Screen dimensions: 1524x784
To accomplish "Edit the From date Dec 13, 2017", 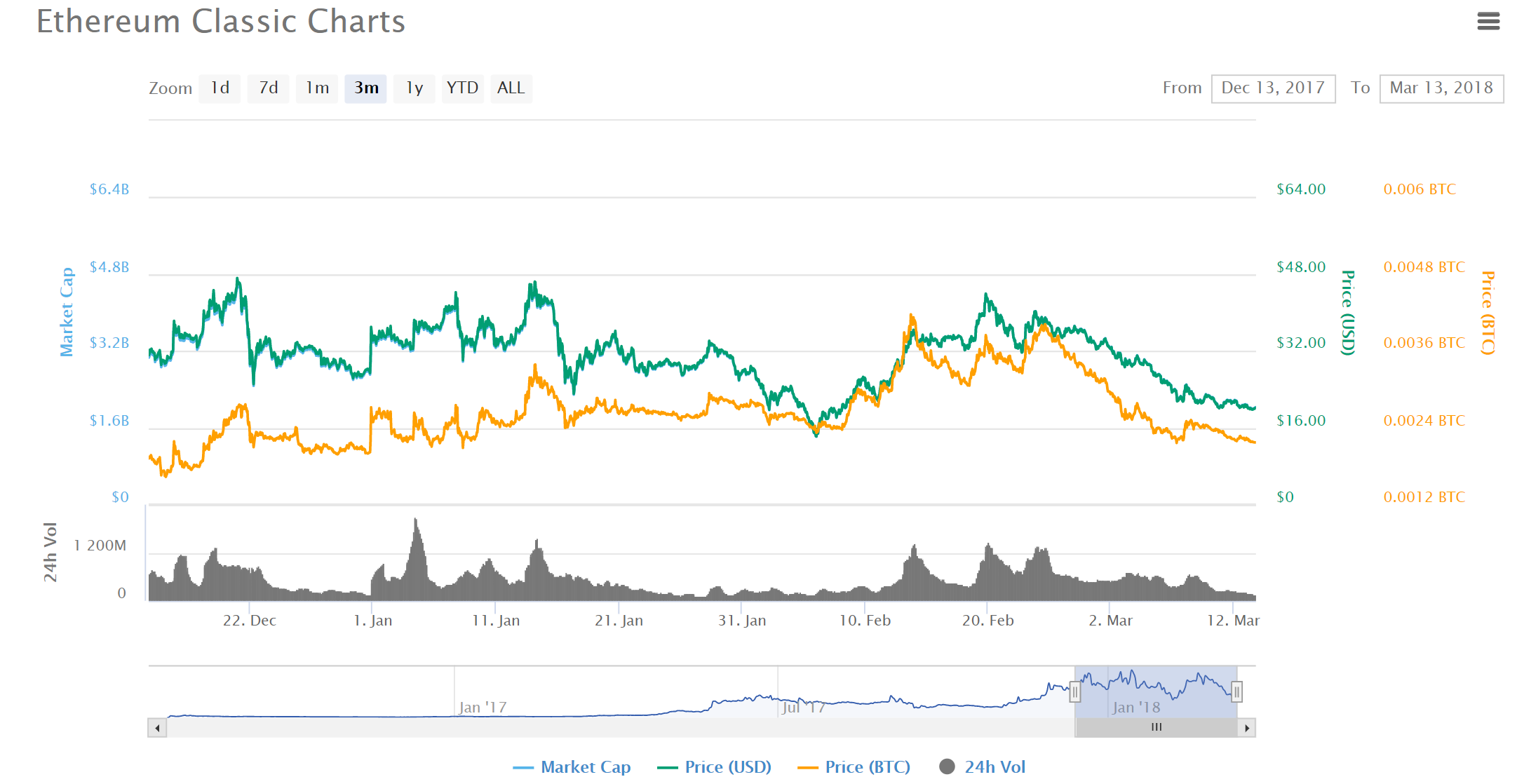I will click(1273, 88).
